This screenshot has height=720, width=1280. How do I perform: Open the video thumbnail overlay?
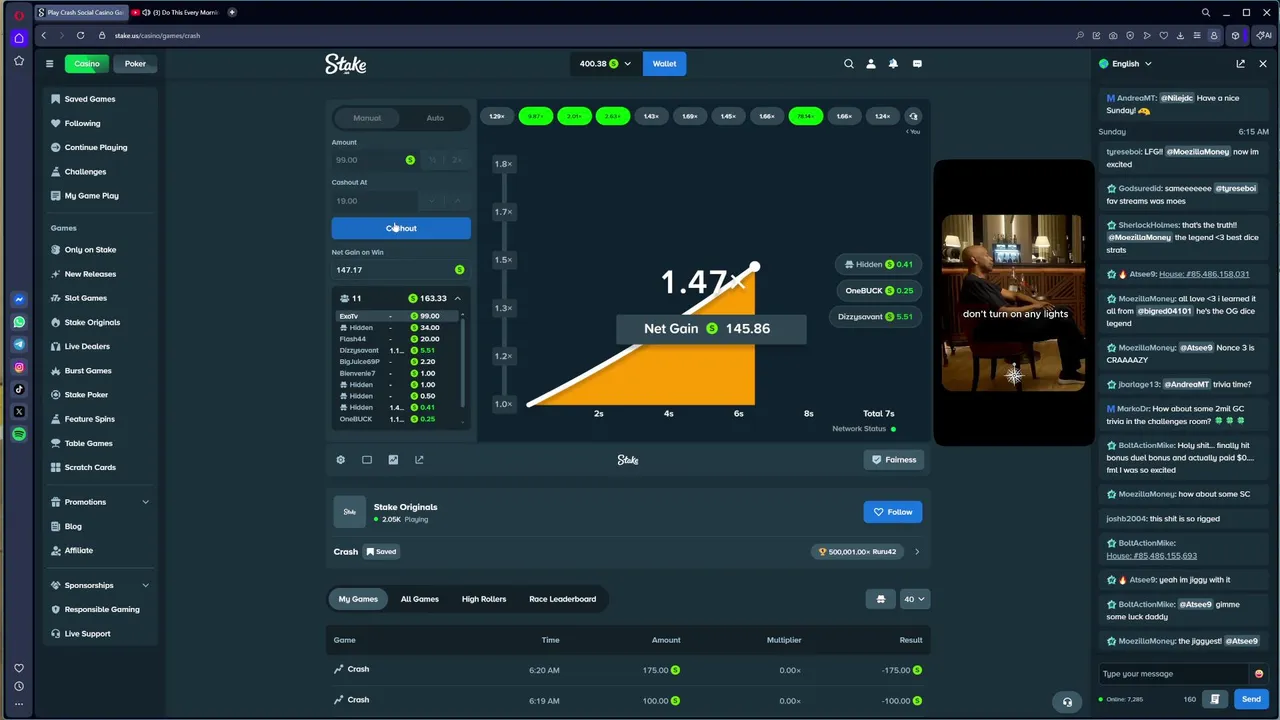click(x=1014, y=302)
